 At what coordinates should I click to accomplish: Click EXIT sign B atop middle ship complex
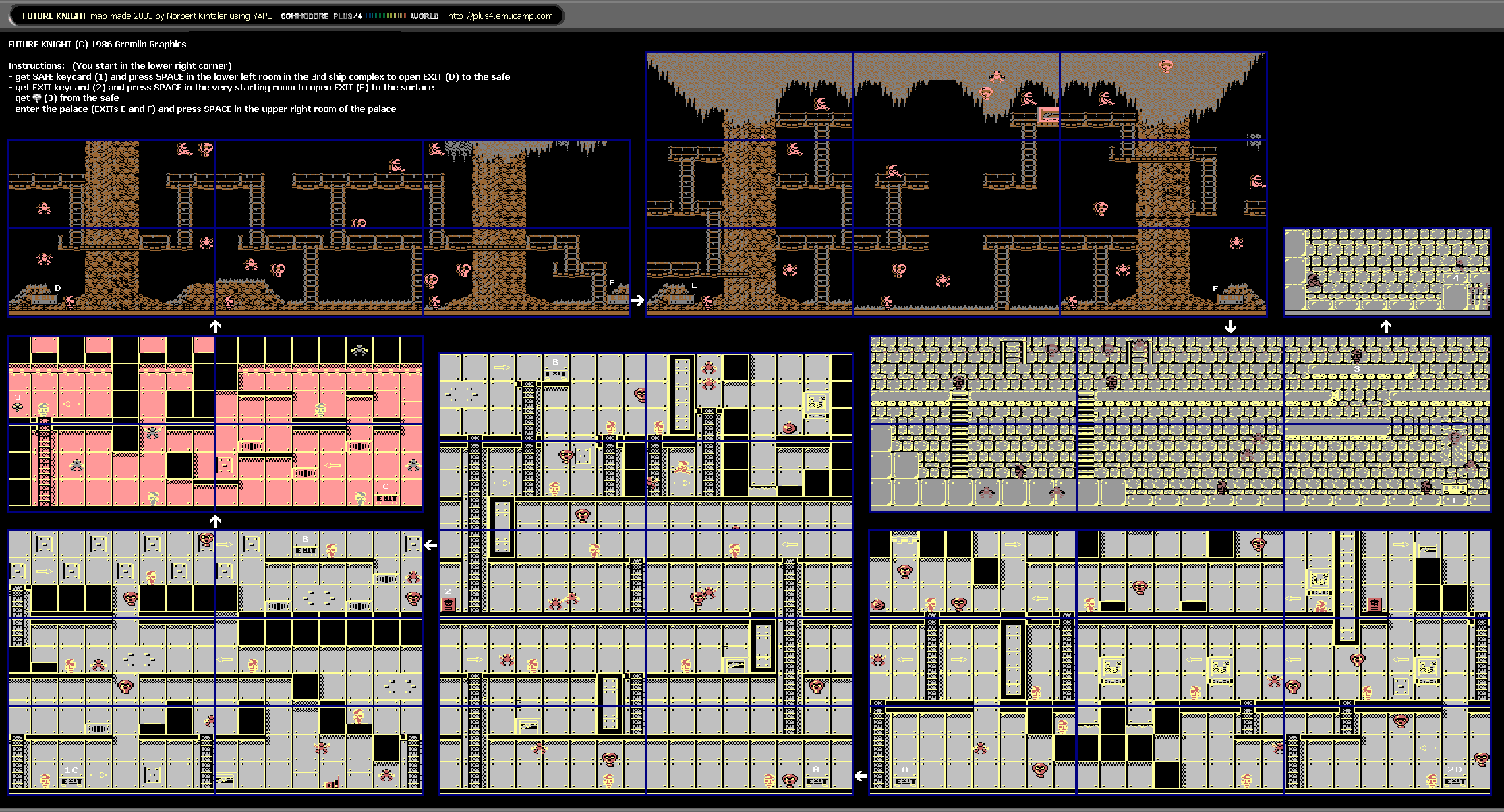[x=556, y=373]
